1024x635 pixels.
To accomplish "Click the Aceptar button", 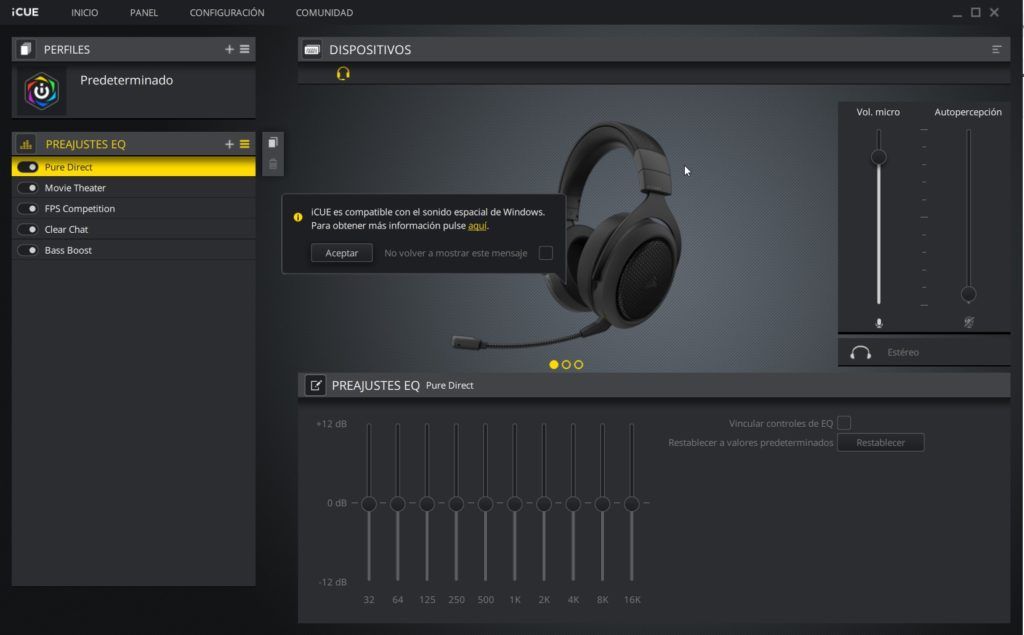I will tap(342, 253).
